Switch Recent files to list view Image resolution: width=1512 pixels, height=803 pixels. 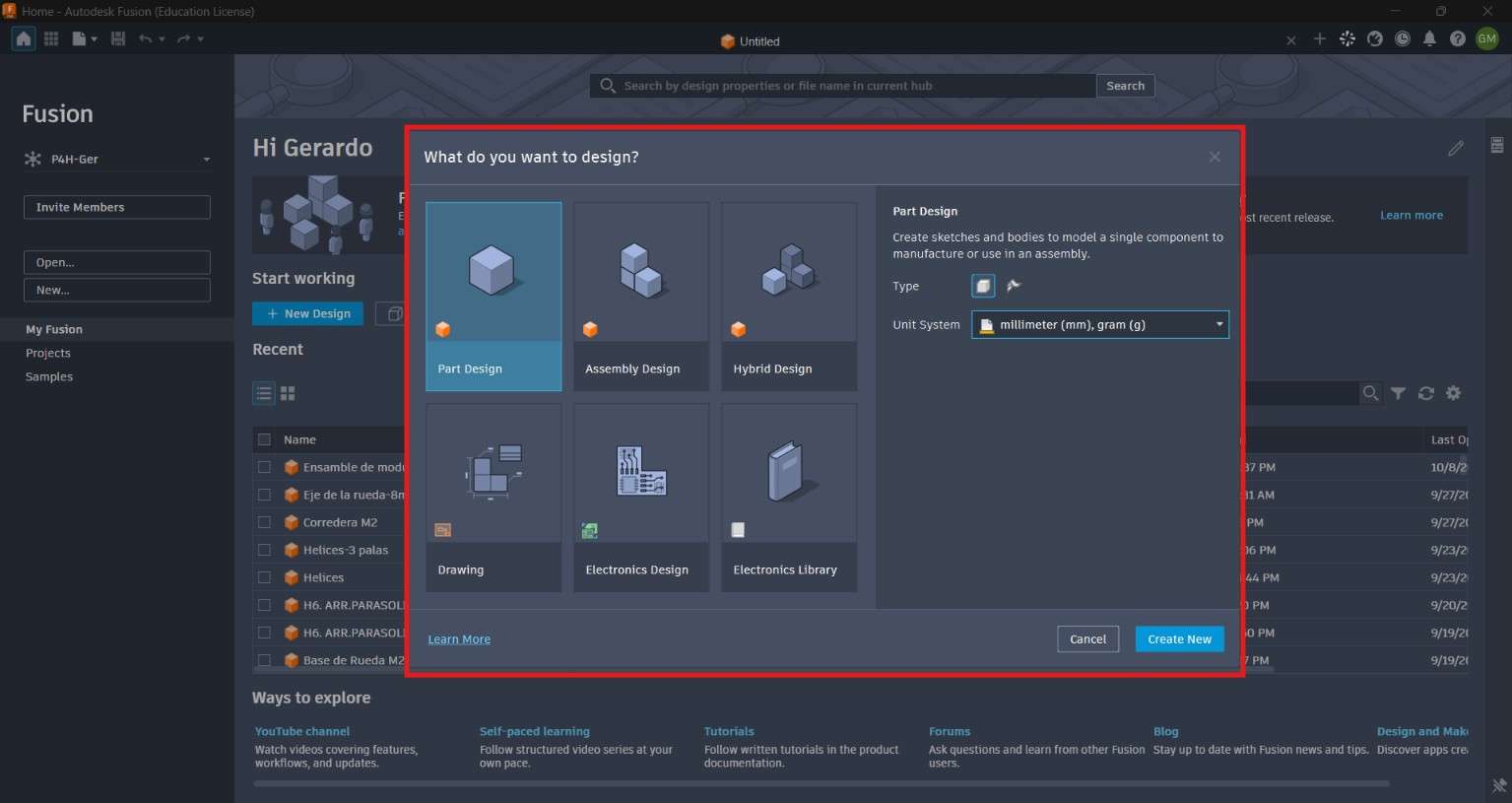[264, 393]
